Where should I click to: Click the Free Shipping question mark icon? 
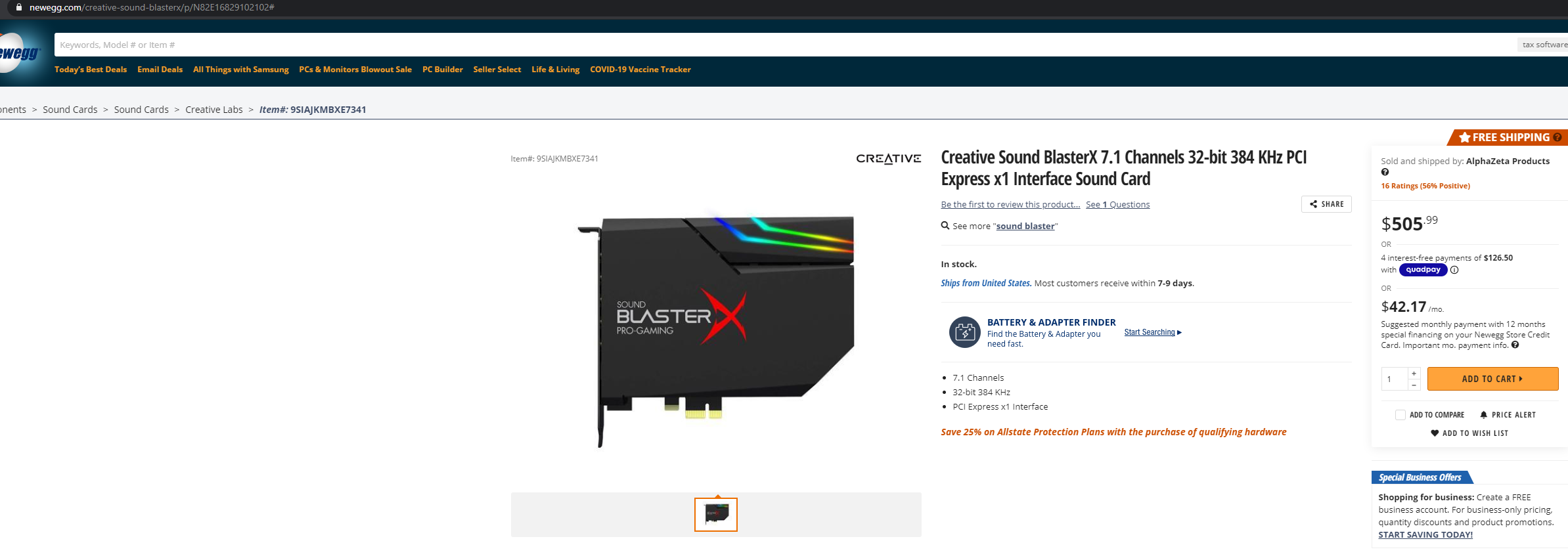(x=1557, y=137)
